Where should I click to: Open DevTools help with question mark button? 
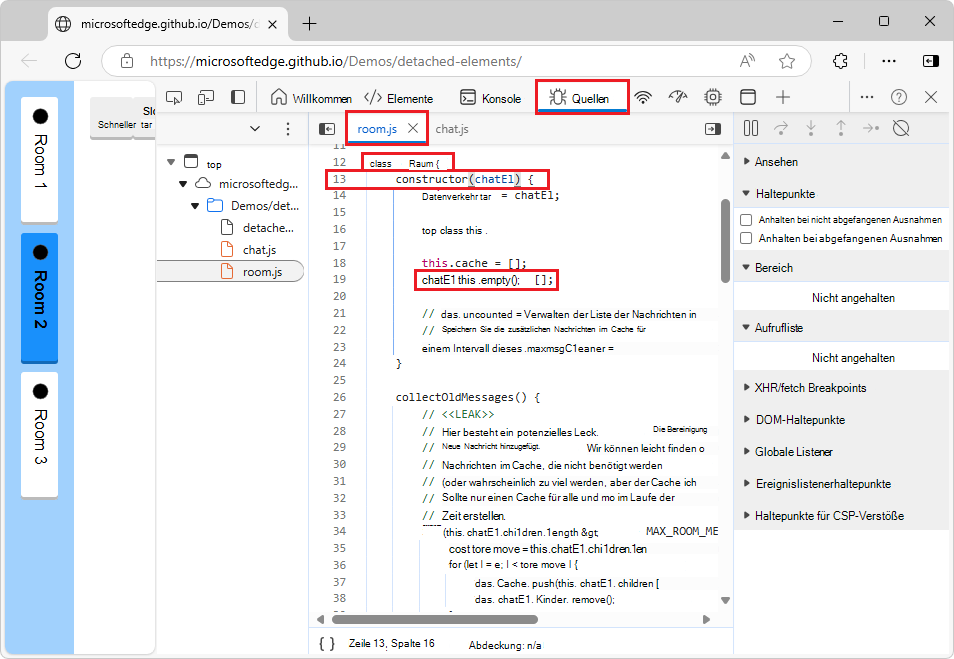899,97
